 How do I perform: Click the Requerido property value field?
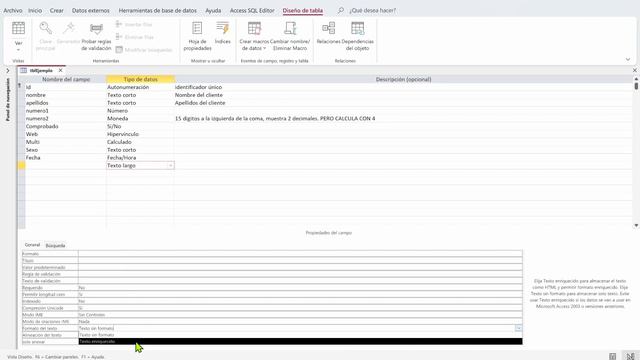tap(300, 288)
